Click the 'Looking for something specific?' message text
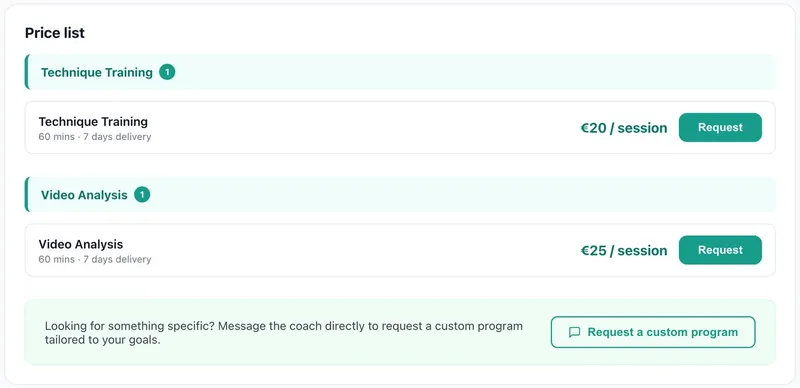This screenshot has height=388, width=800. (284, 332)
